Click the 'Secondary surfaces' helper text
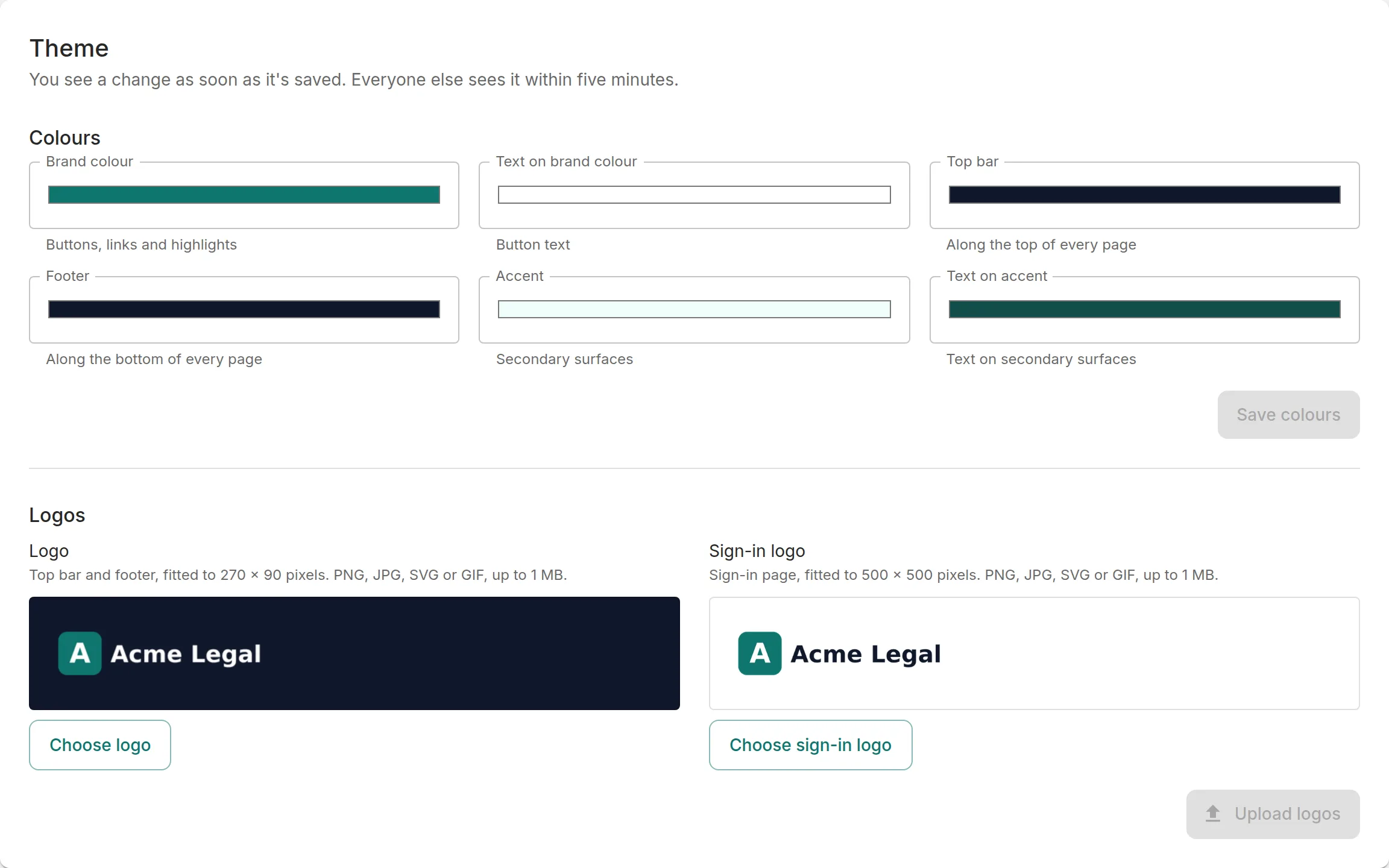Screen dimensions: 1389x868 (x=564, y=359)
